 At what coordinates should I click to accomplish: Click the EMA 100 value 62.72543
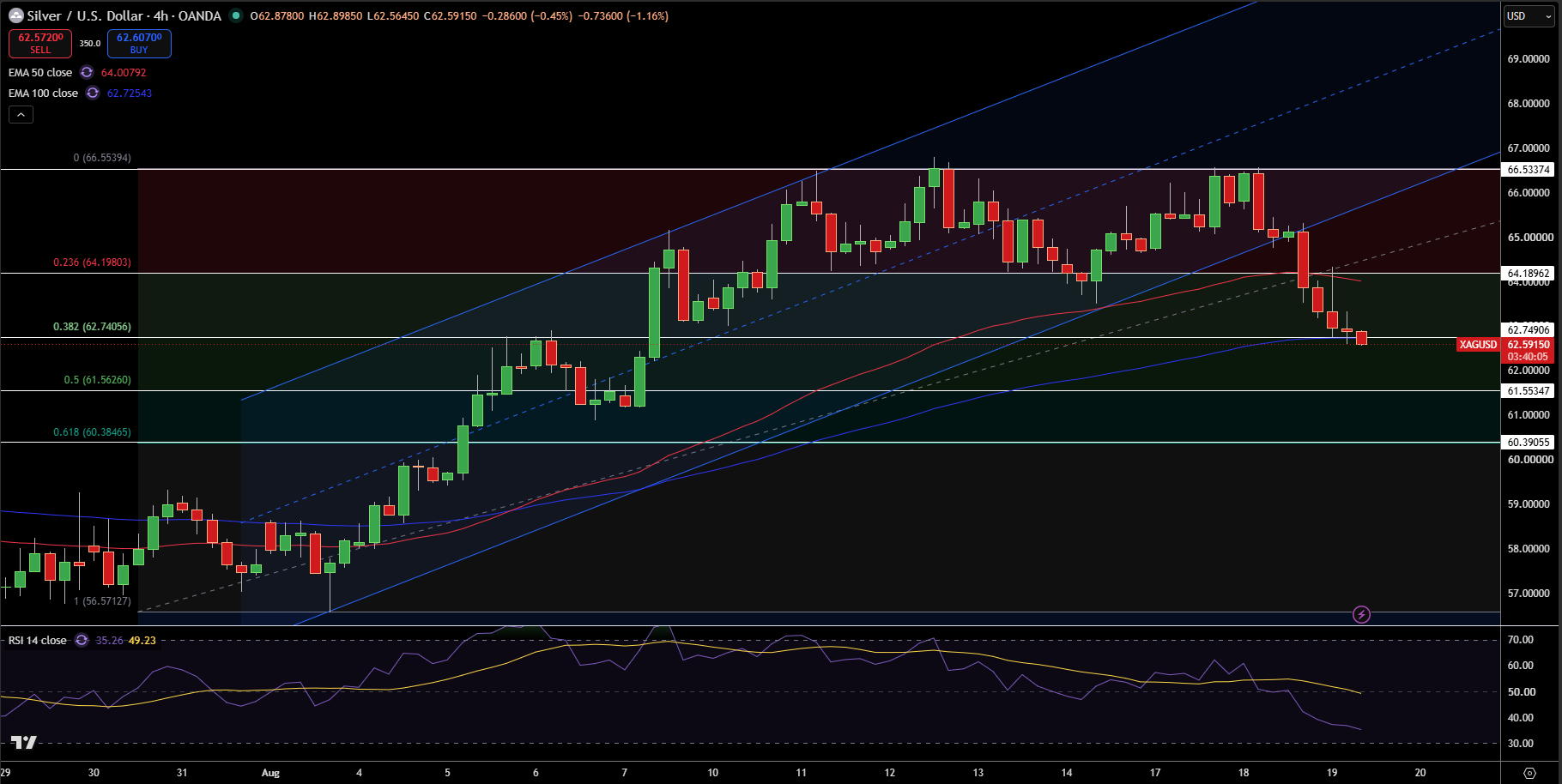click(130, 93)
